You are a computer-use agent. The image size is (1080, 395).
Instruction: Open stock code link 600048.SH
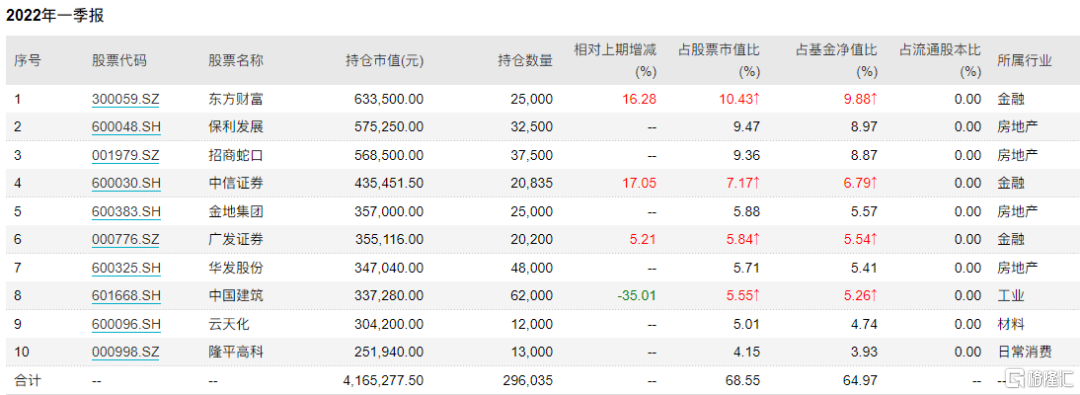[125, 128]
